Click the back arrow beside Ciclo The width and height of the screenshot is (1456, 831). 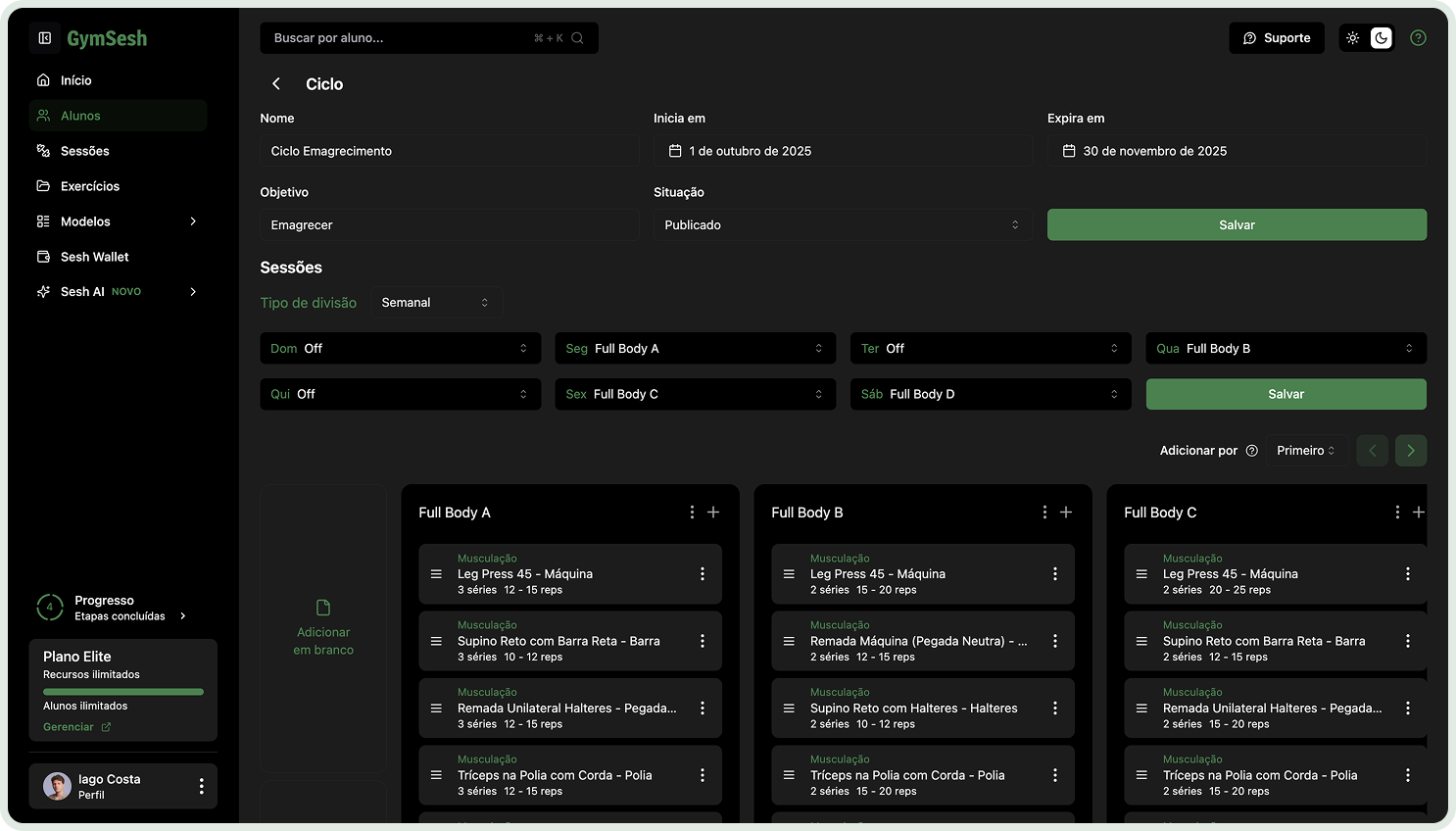coord(276,84)
